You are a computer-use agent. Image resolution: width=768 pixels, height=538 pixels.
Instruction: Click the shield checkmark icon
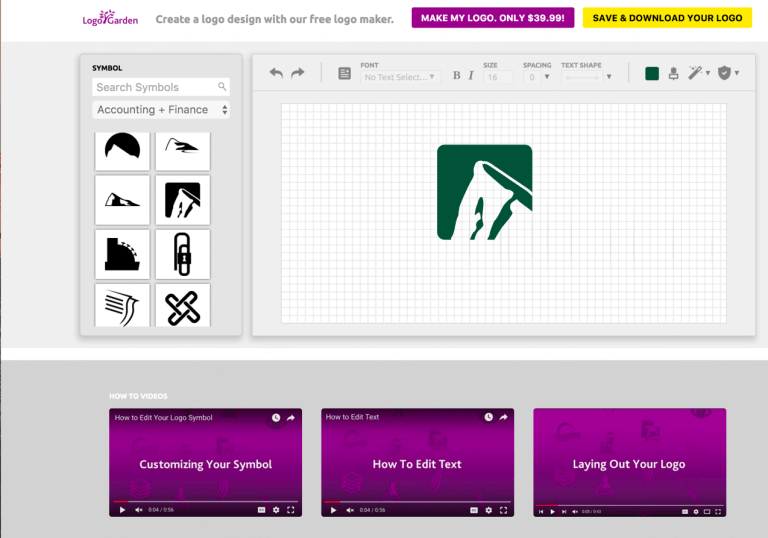coord(724,73)
